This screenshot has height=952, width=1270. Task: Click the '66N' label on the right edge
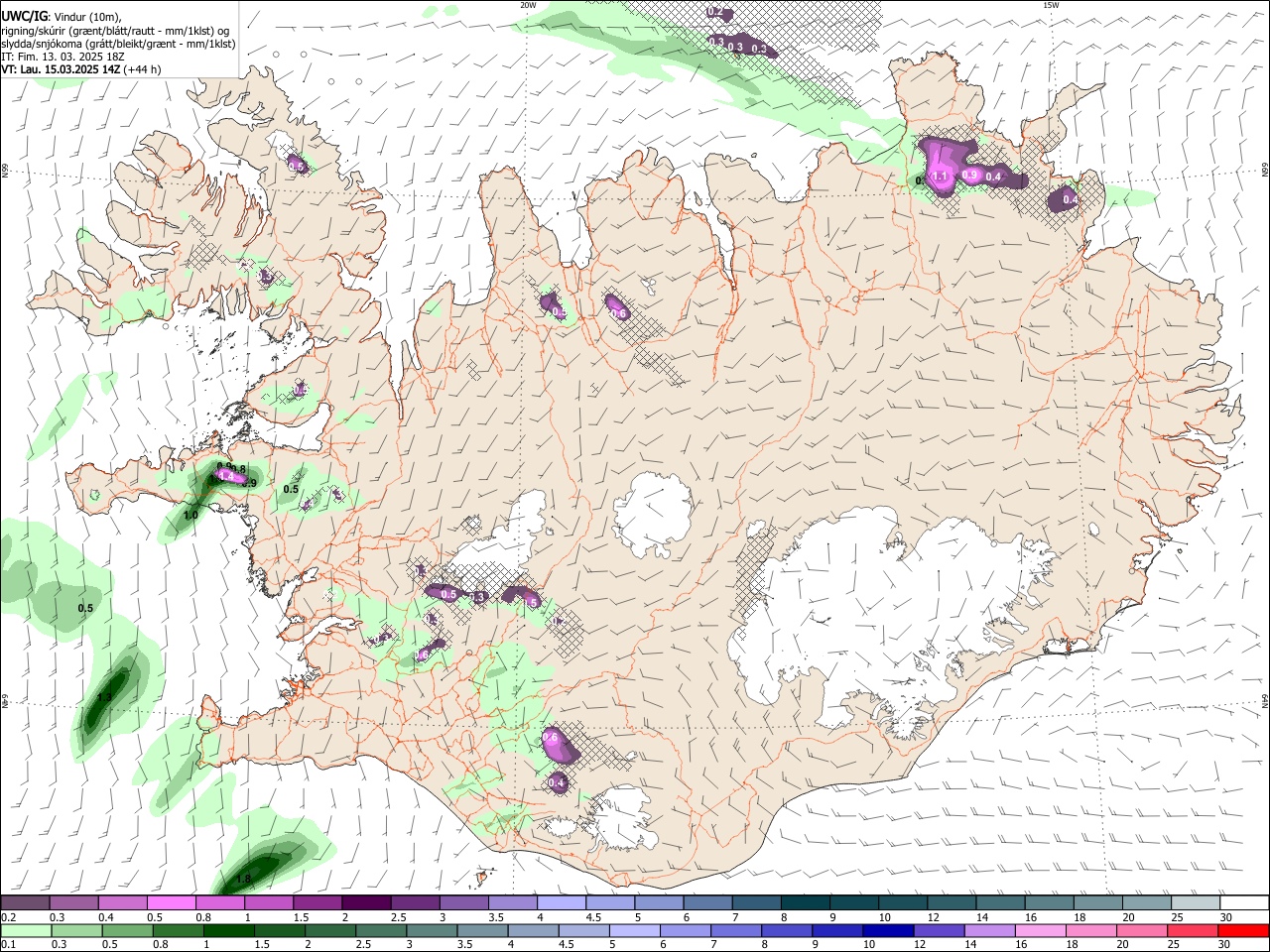[1265, 172]
